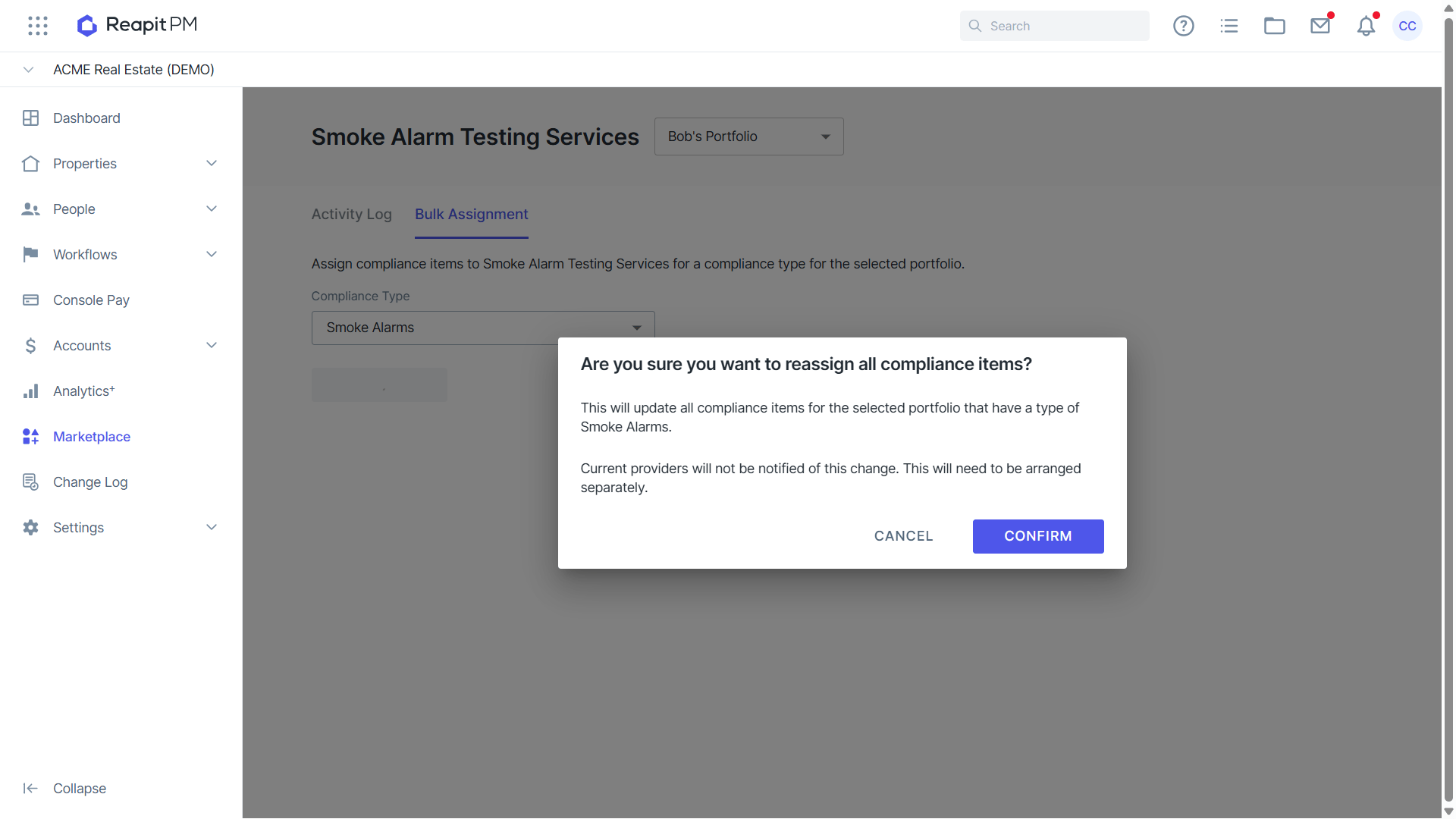1456x819 pixels.
Task: Open the apps grid launcher icon
Action: [38, 26]
